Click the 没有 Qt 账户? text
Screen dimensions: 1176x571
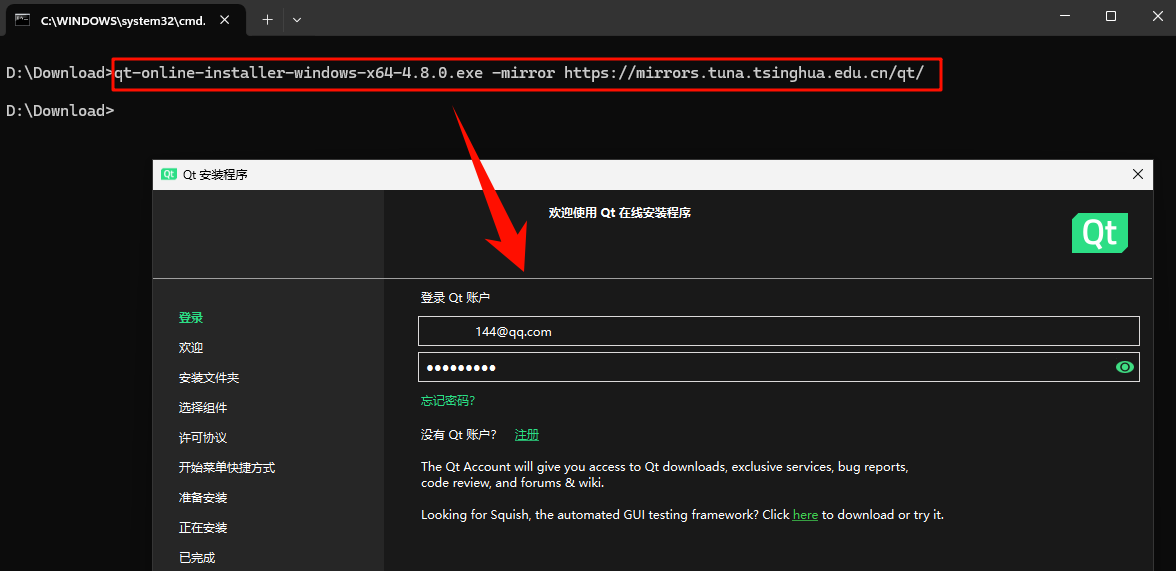pos(458,434)
